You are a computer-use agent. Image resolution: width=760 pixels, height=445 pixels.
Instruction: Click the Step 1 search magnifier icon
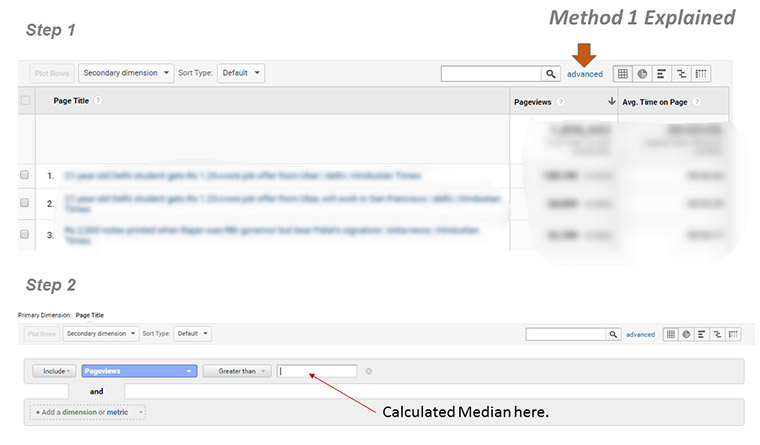pyautogui.click(x=551, y=74)
